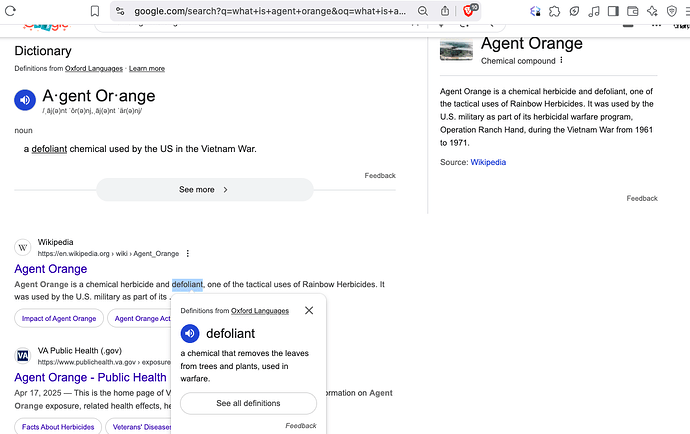Open the Agent Orange Wikipedia result title
Image resolution: width=690 pixels, height=434 pixels.
click(x=51, y=269)
